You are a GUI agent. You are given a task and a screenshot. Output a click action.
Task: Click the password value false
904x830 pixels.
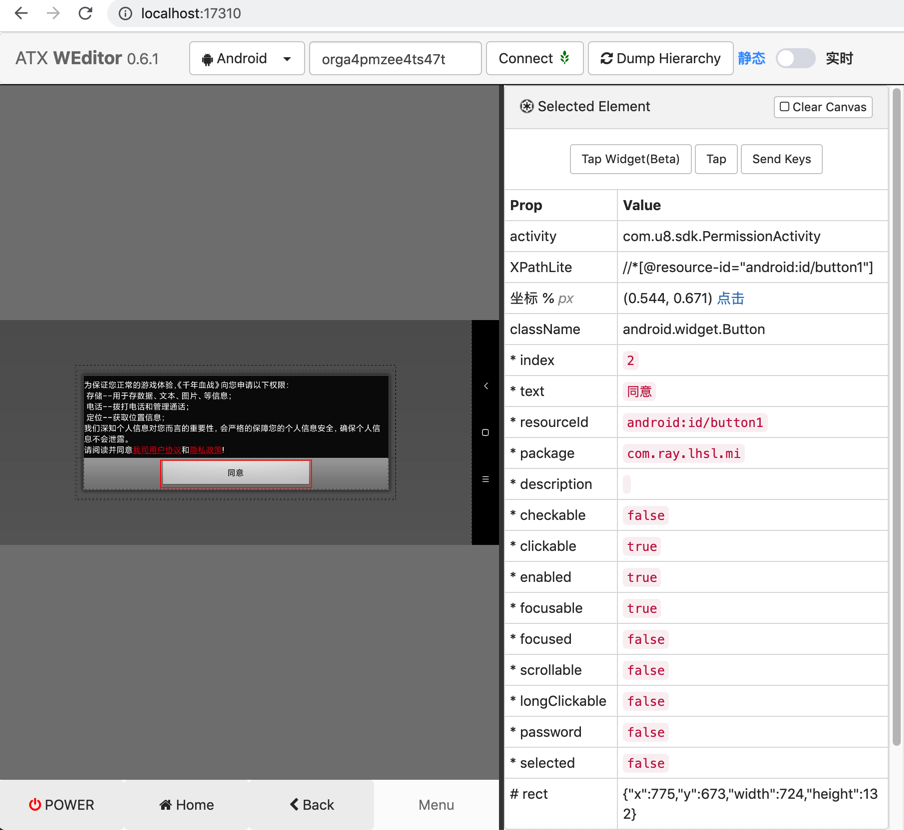(x=646, y=733)
